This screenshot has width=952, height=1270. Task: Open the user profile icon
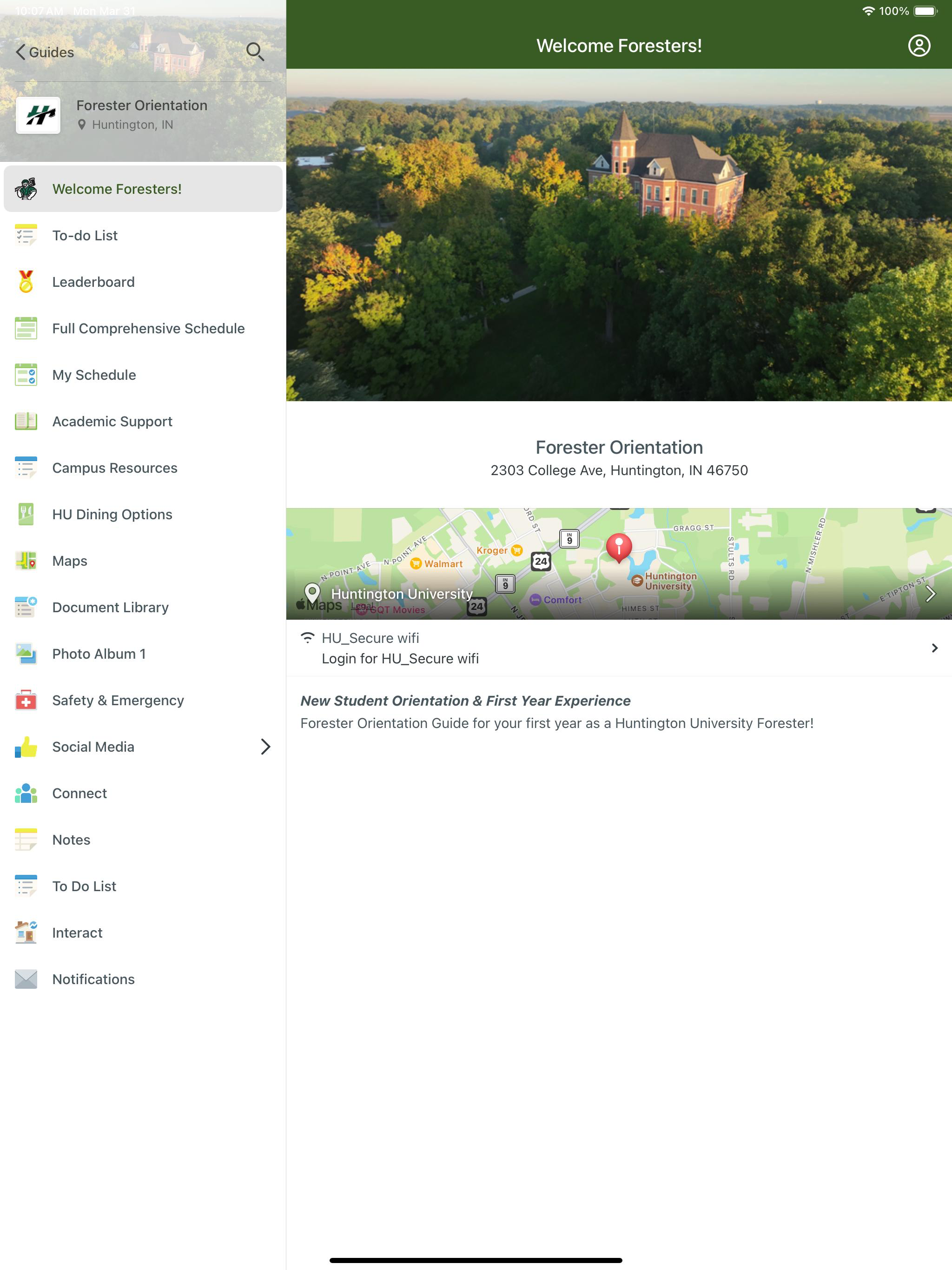click(919, 46)
